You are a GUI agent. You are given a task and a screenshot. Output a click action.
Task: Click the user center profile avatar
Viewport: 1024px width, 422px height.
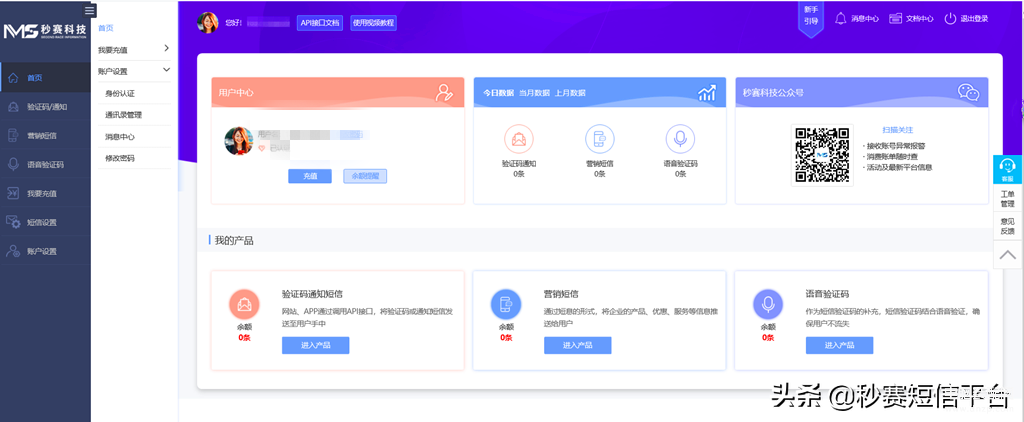click(239, 141)
